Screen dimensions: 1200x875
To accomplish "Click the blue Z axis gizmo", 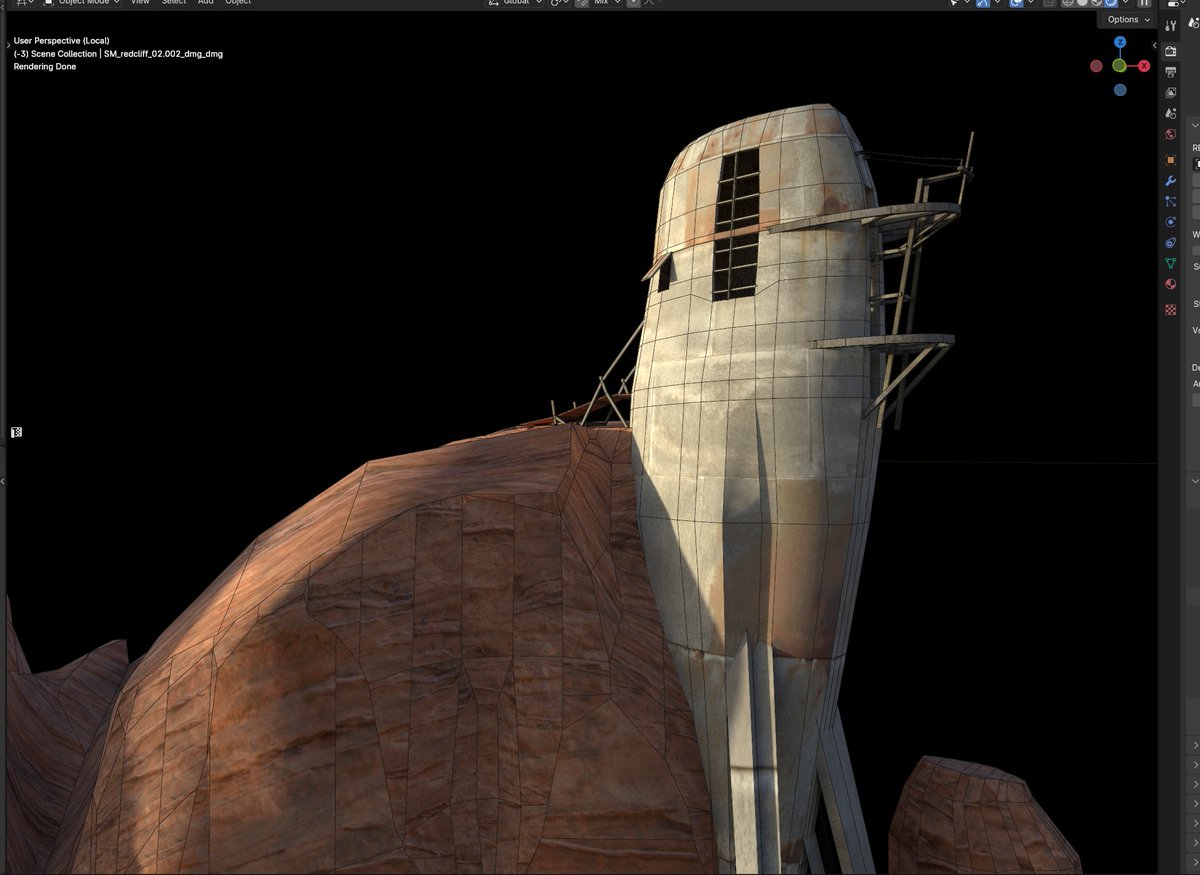I will click(1120, 42).
